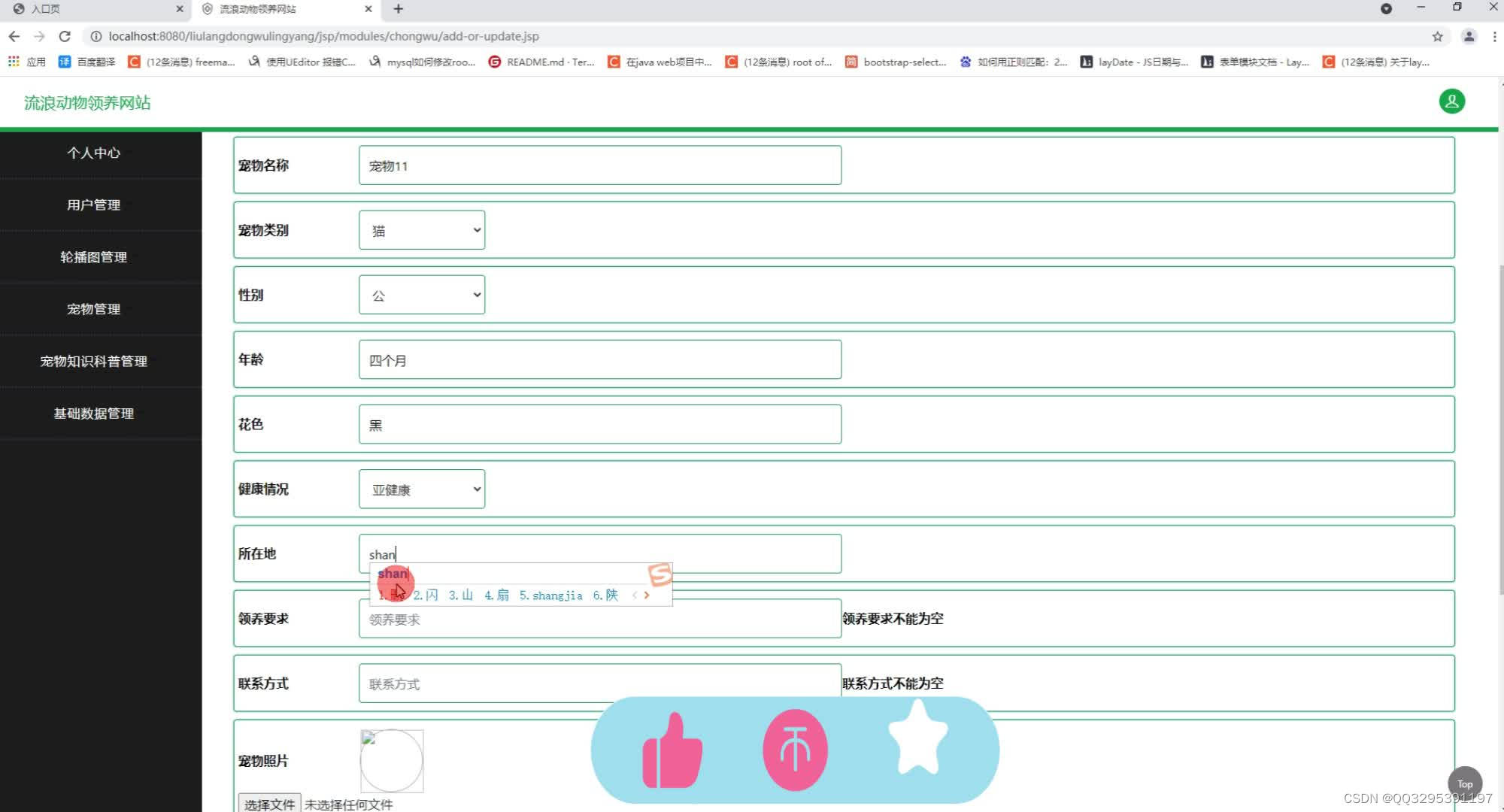
Task: Click the 宠物名称 input field
Action: click(x=600, y=165)
